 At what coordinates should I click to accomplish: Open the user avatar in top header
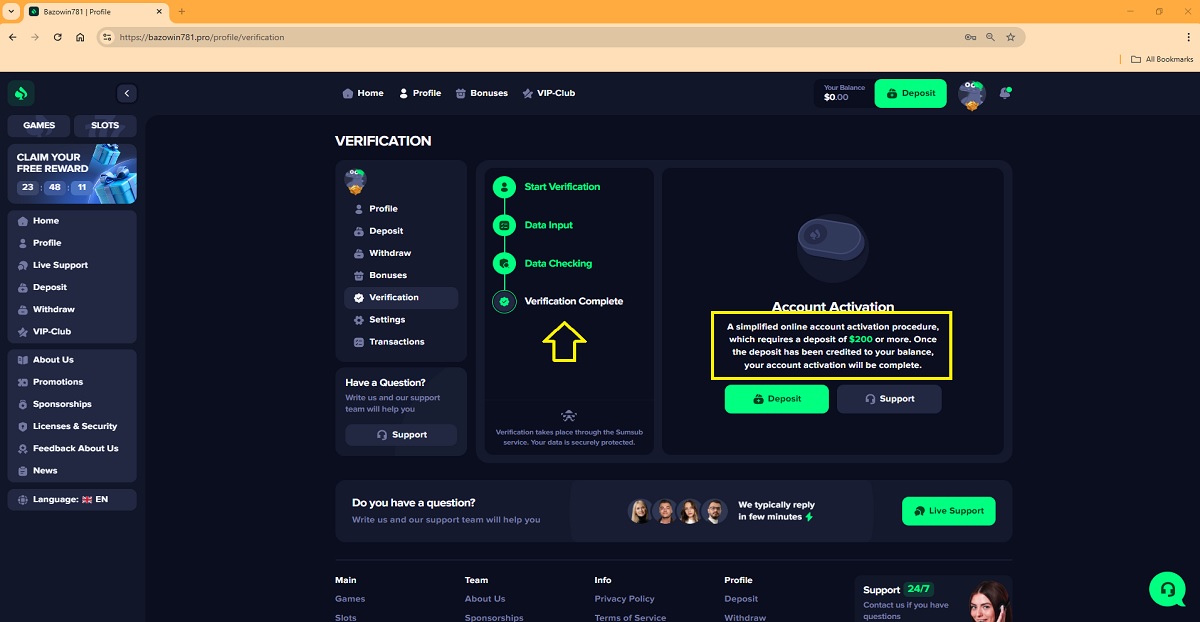[971, 94]
